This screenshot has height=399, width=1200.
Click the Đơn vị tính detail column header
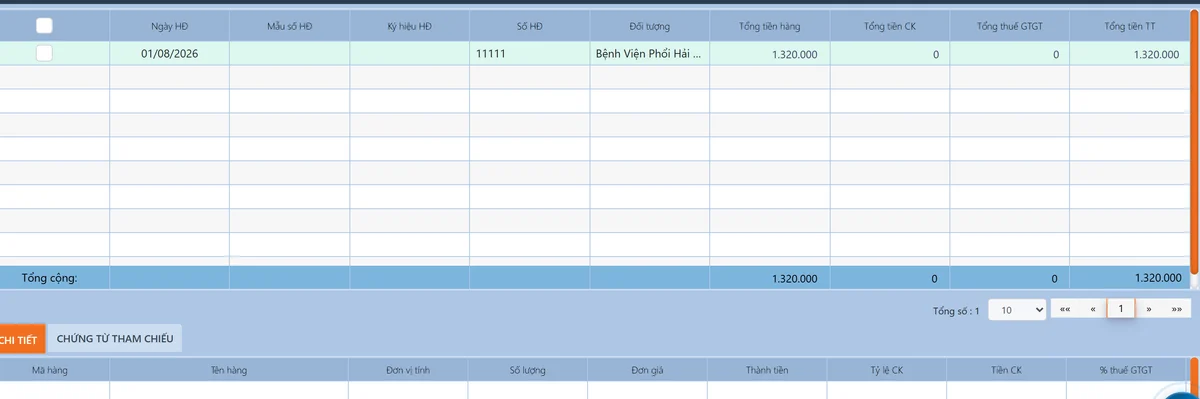(408, 370)
